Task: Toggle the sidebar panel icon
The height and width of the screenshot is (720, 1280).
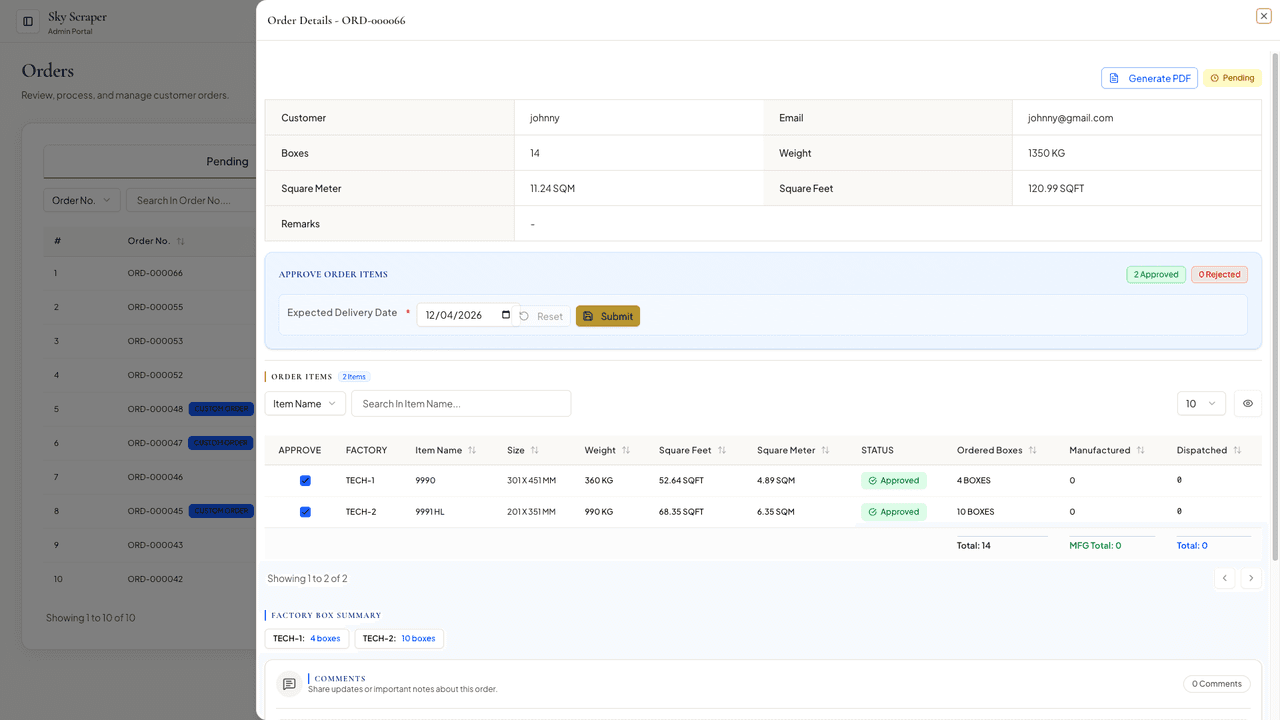Action: click(28, 21)
